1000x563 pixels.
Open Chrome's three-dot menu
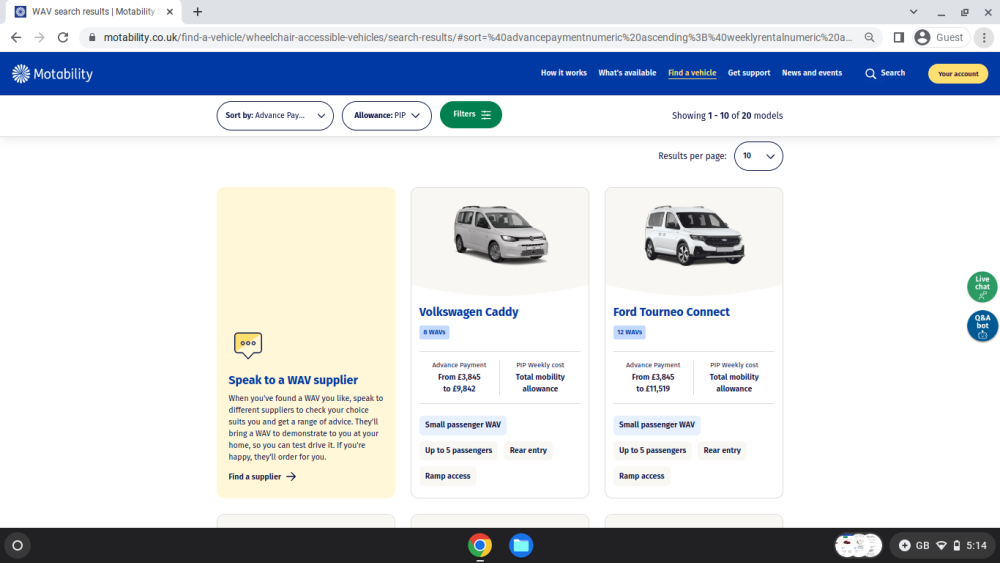coord(984,38)
